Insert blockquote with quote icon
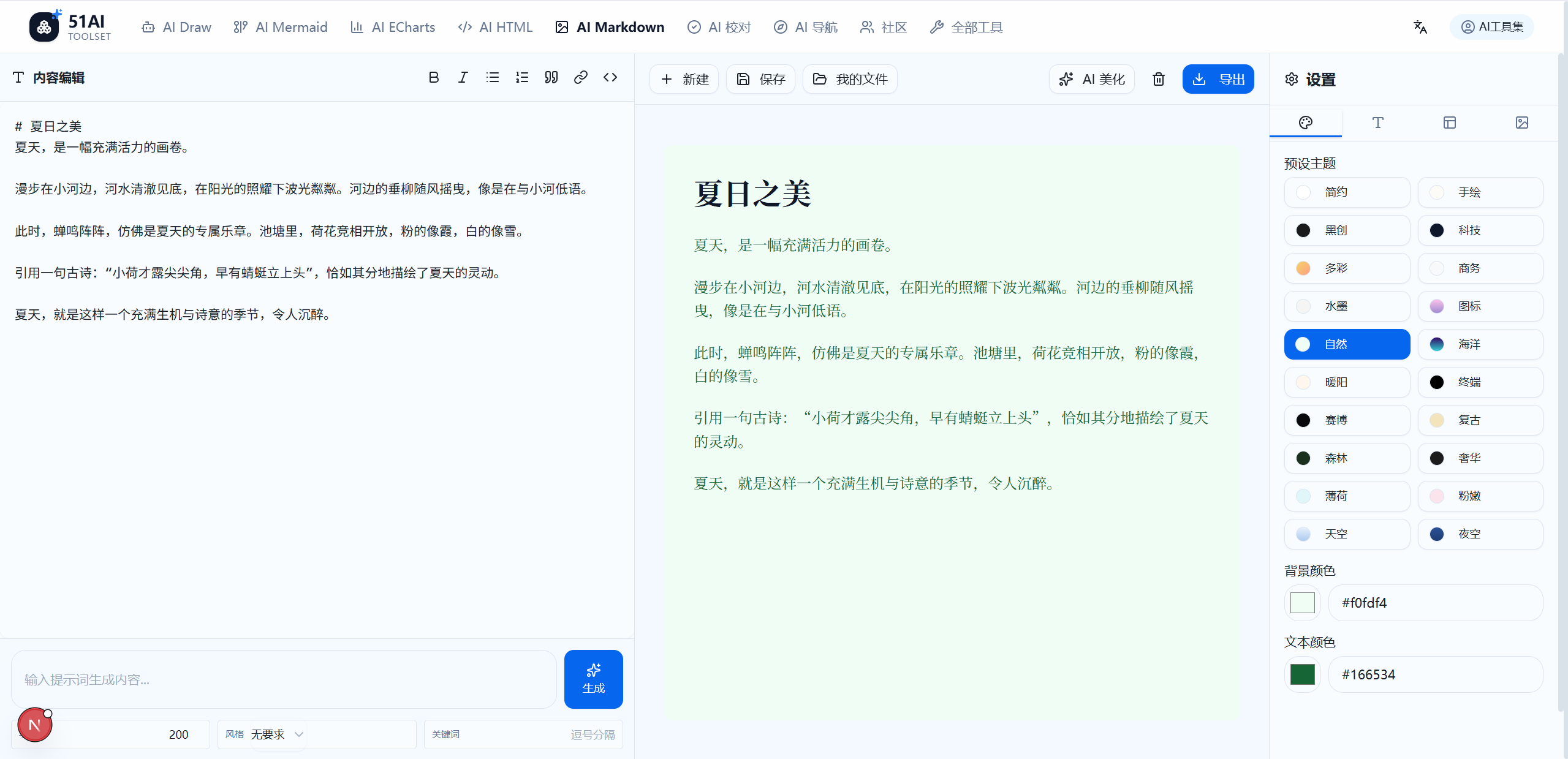The image size is (1568, 759). coord(551,77)
